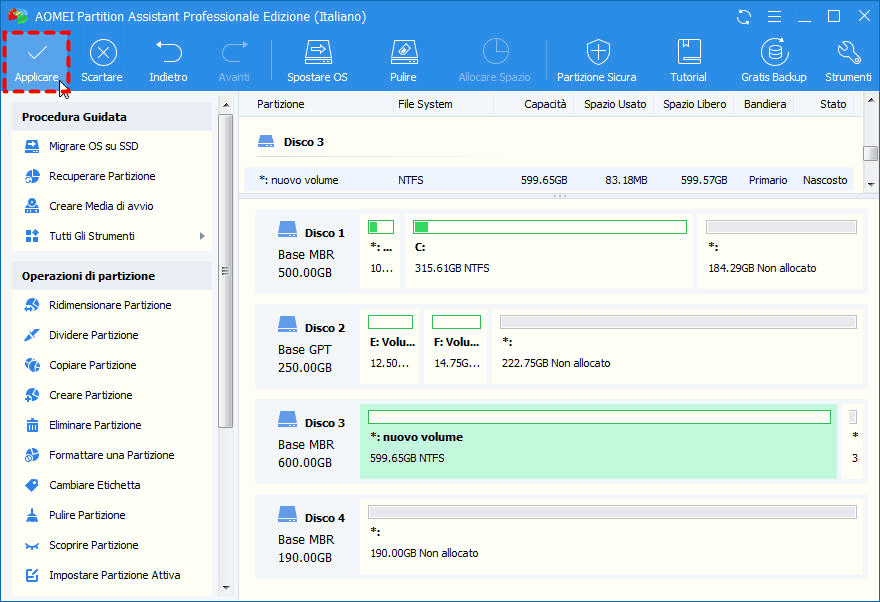Click the title bar refresh icon

743,17
